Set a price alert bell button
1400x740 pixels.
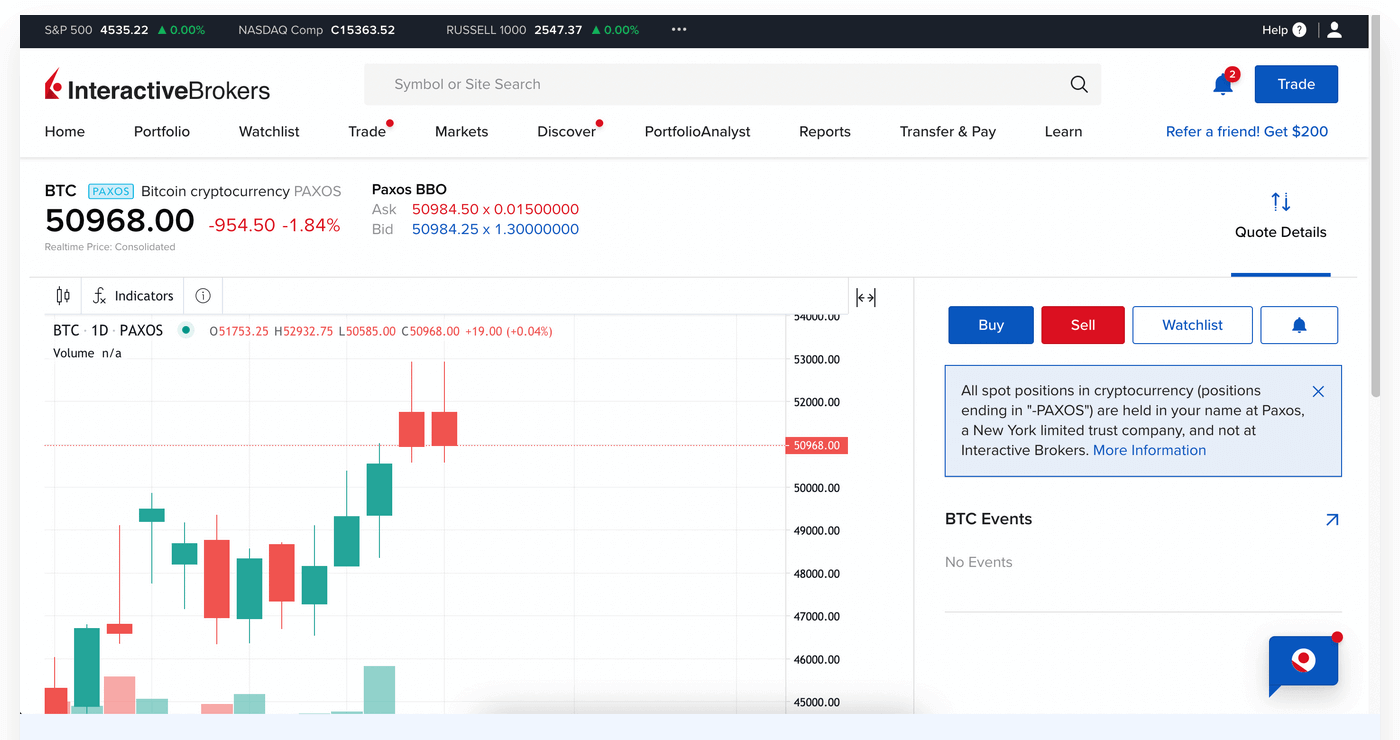click(1299, 325)
